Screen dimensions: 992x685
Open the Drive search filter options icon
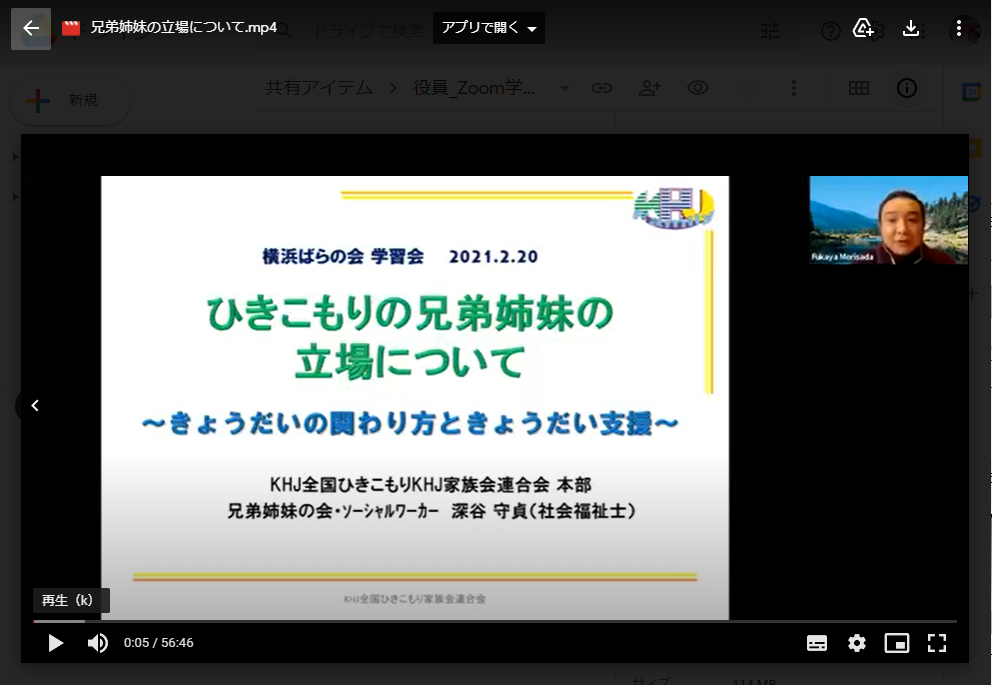(770, 30)
